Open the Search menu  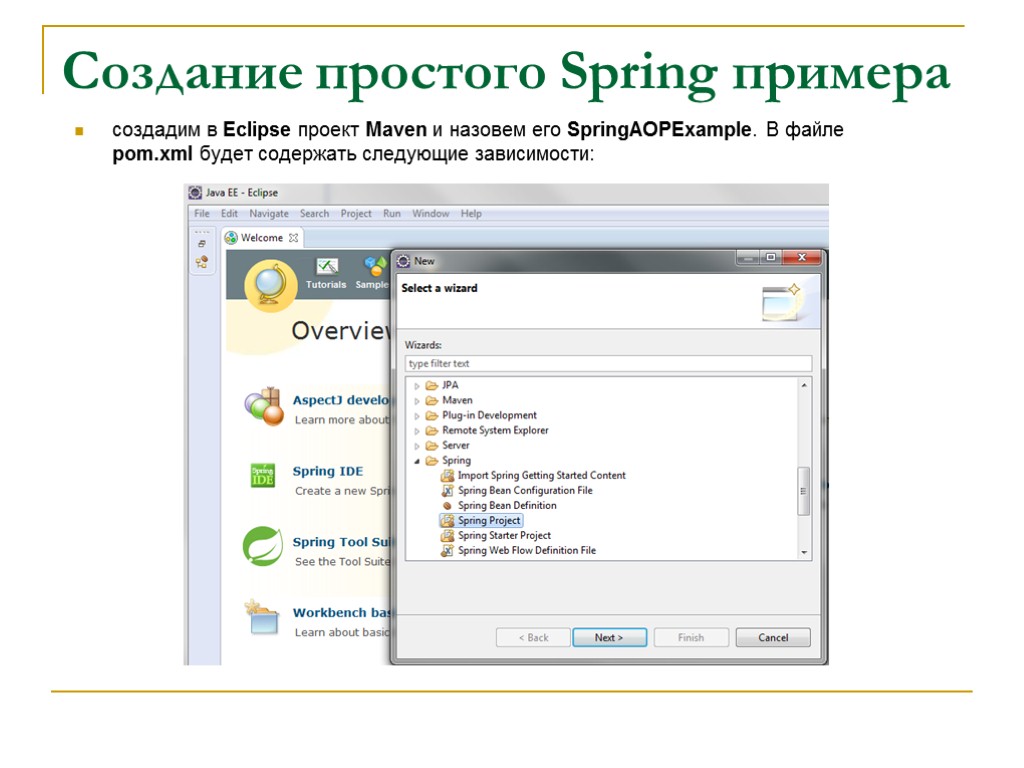pyautogui.click(x=314, y=214)
